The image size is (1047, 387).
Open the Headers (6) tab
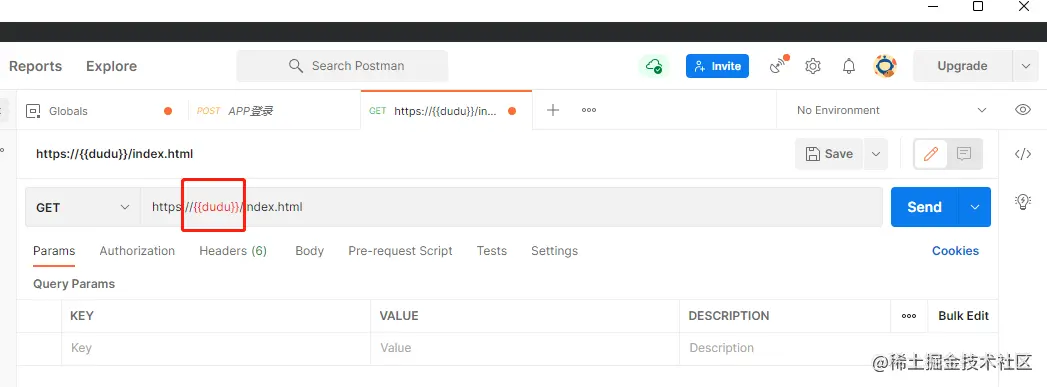[233, 251]
